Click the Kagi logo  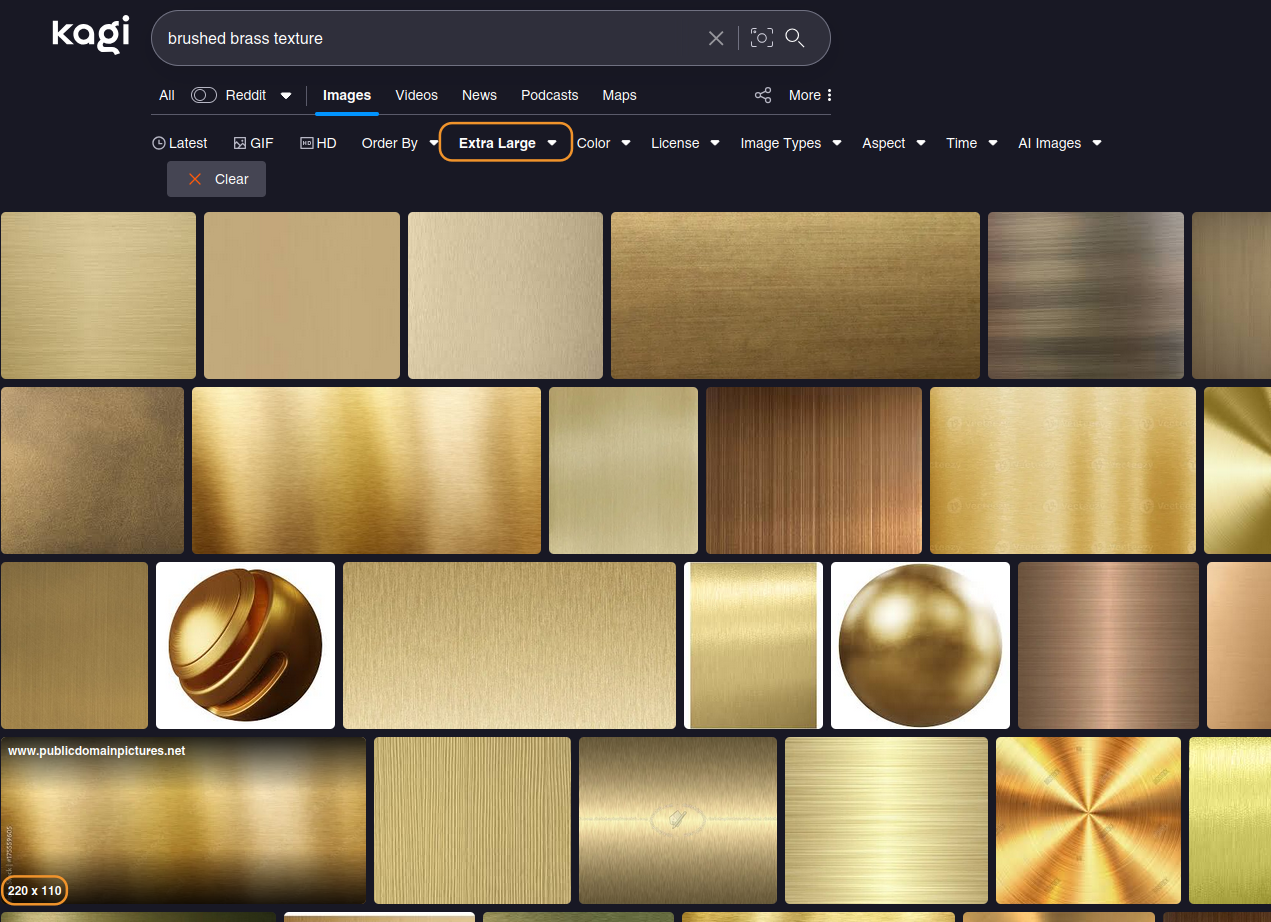91,36
